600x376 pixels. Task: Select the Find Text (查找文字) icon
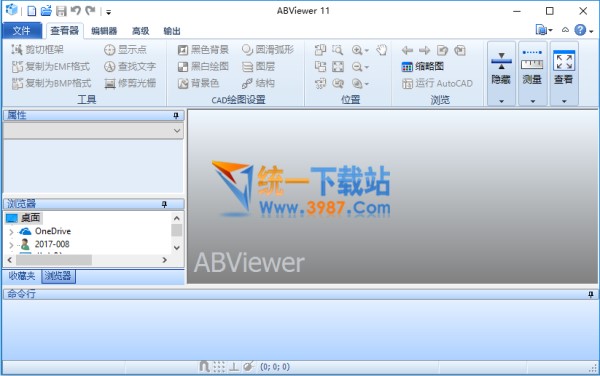109,67
